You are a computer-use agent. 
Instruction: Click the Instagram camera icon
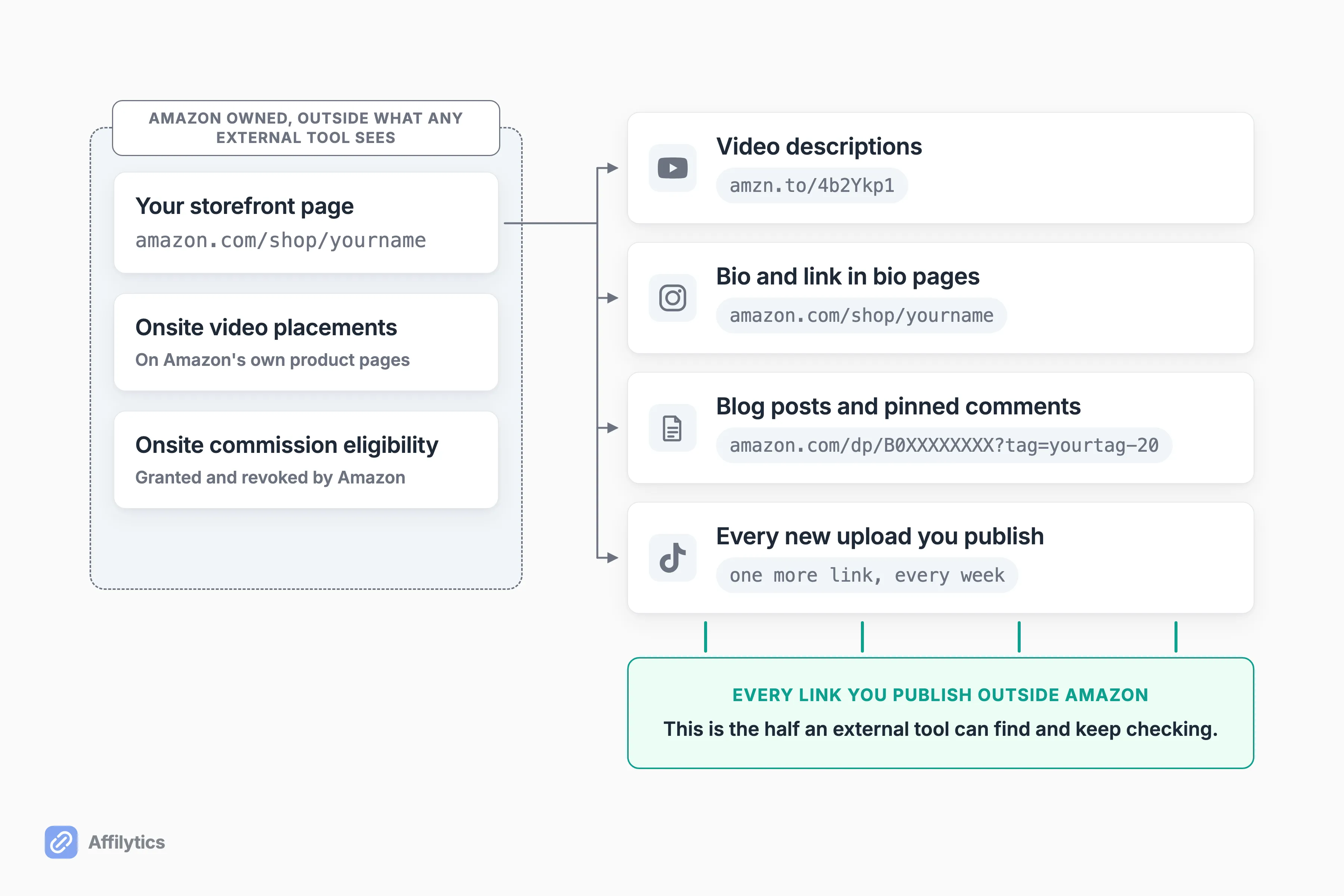pos(673,298)
